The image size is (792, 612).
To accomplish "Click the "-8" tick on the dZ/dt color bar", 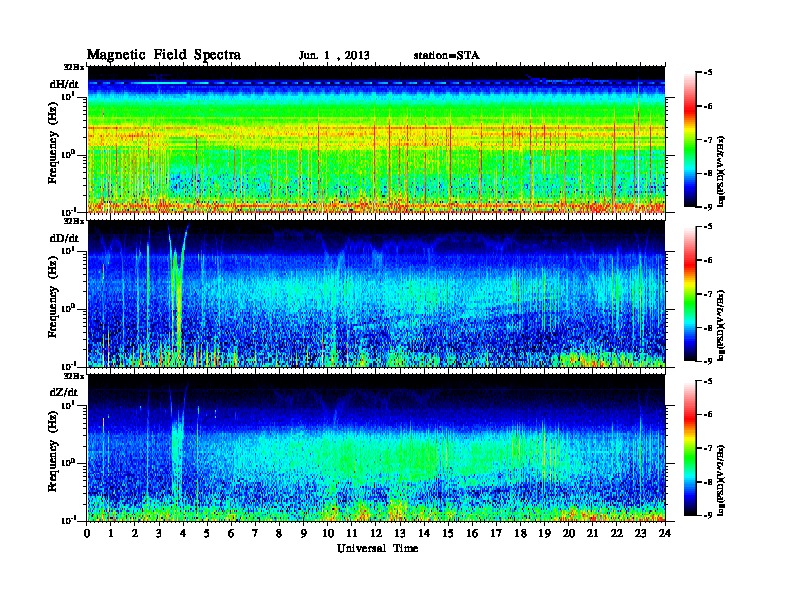I will [x=708, y=482].
